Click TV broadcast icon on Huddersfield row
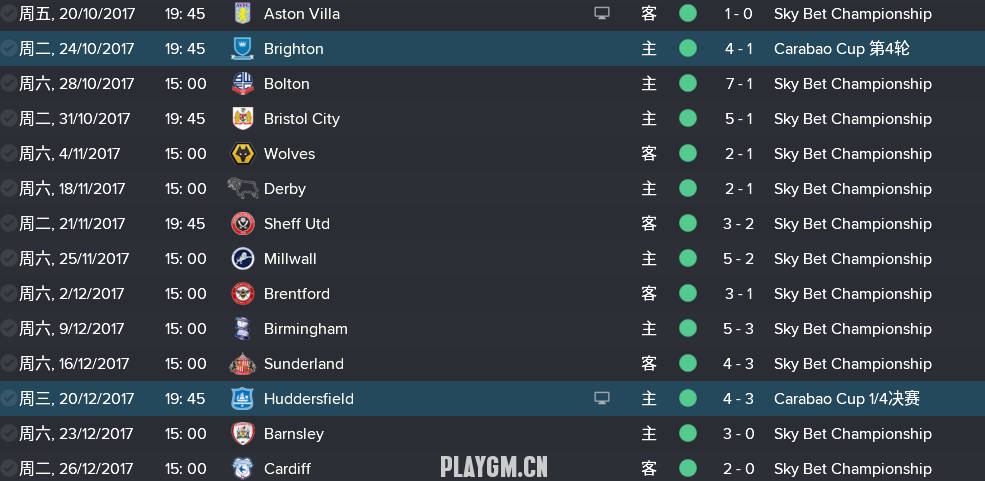The image size is (985, 481). [x=602, y=398]
